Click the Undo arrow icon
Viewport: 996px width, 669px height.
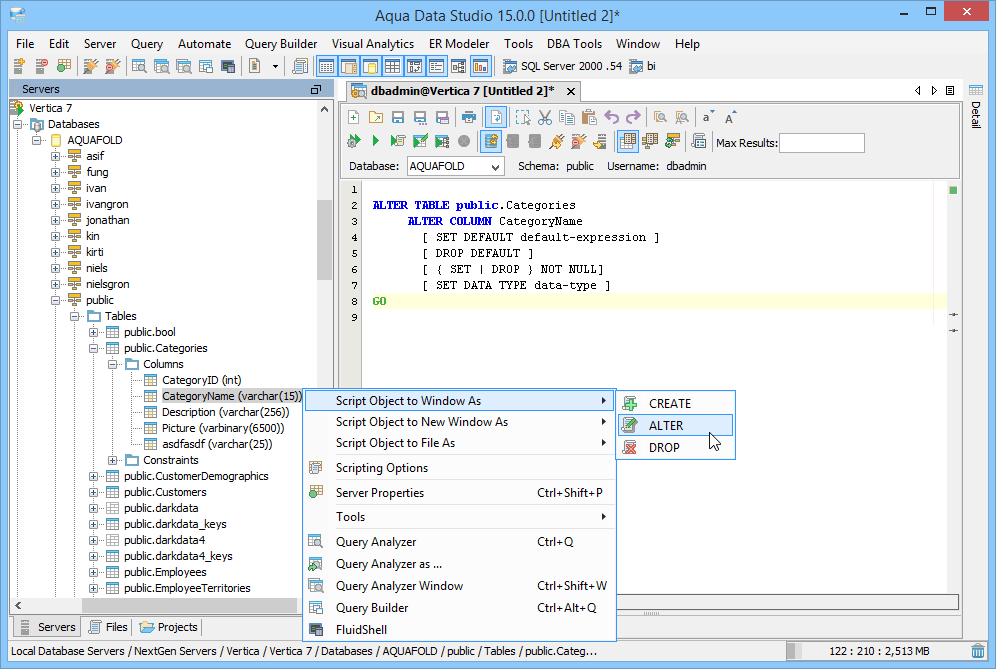tap(611, 118)
